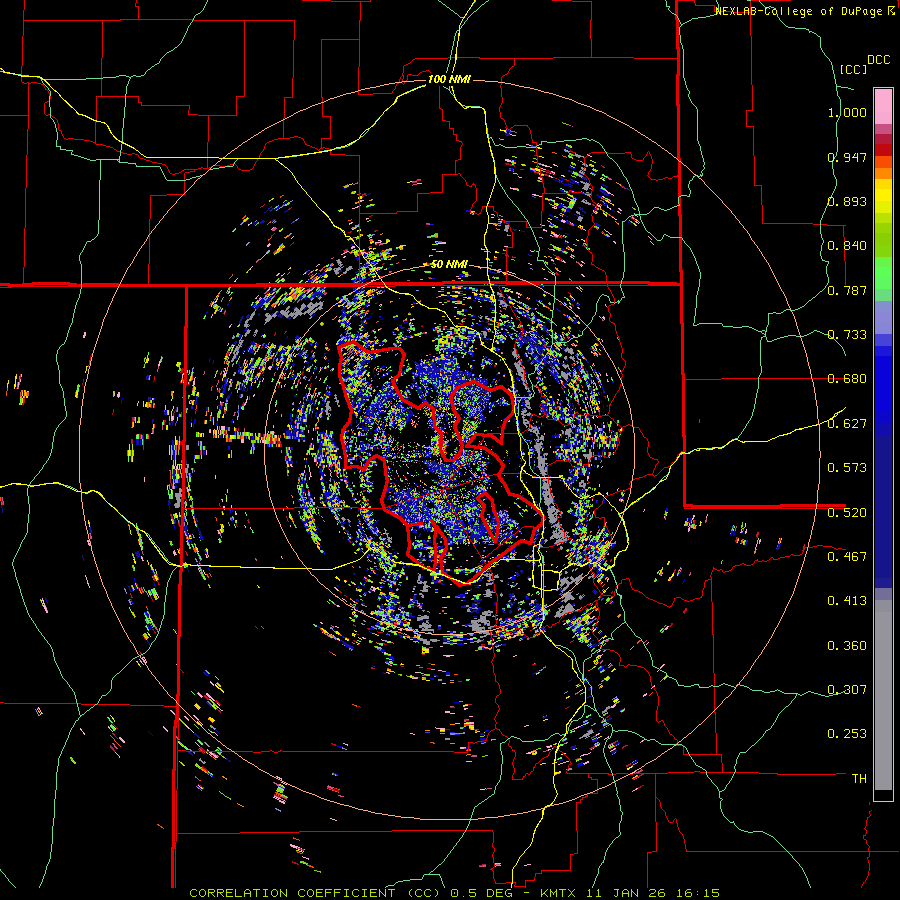Click the 0.413 legend value
The height and width of the screenshot is (900, 900).
click(847, 601)
